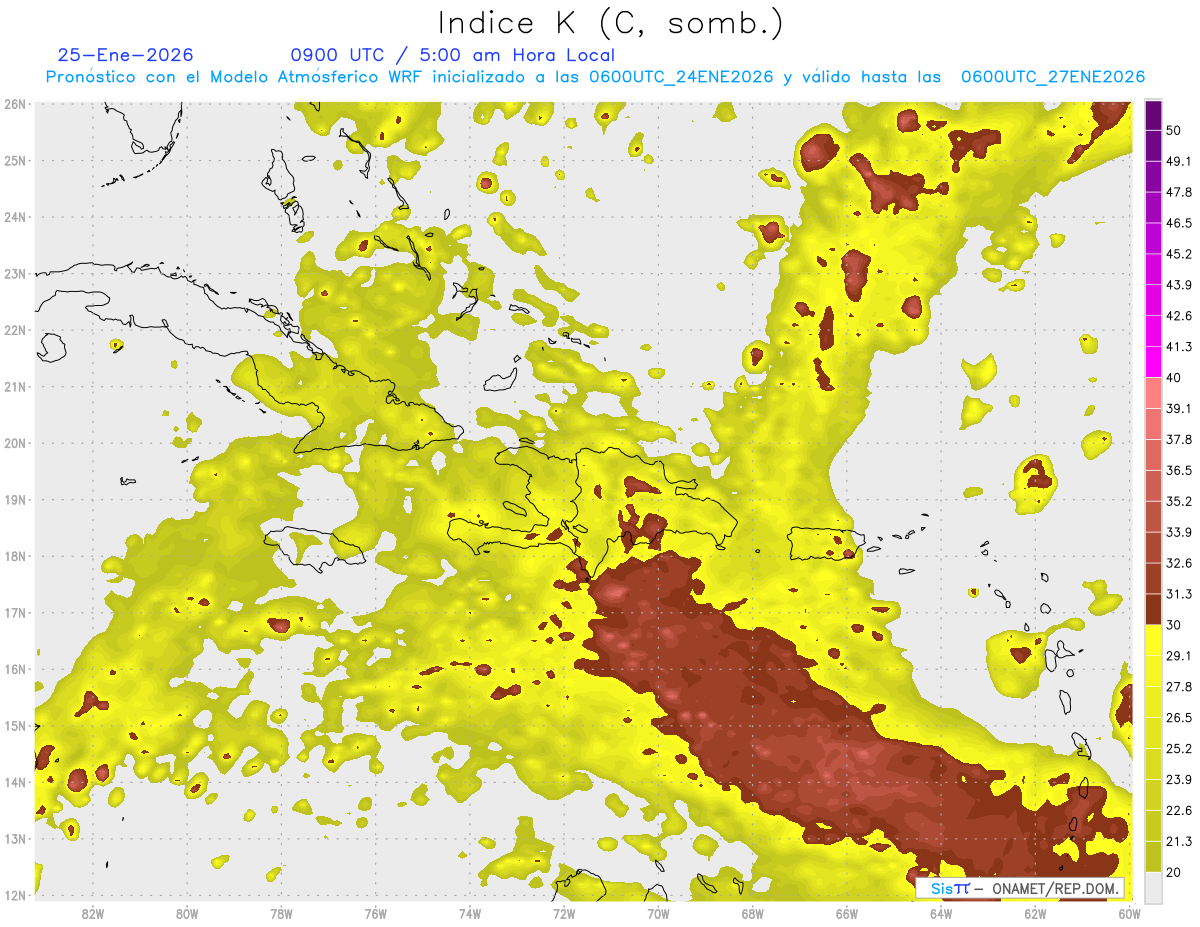Click the colorbar value "39.1"

coord(1178,408)
